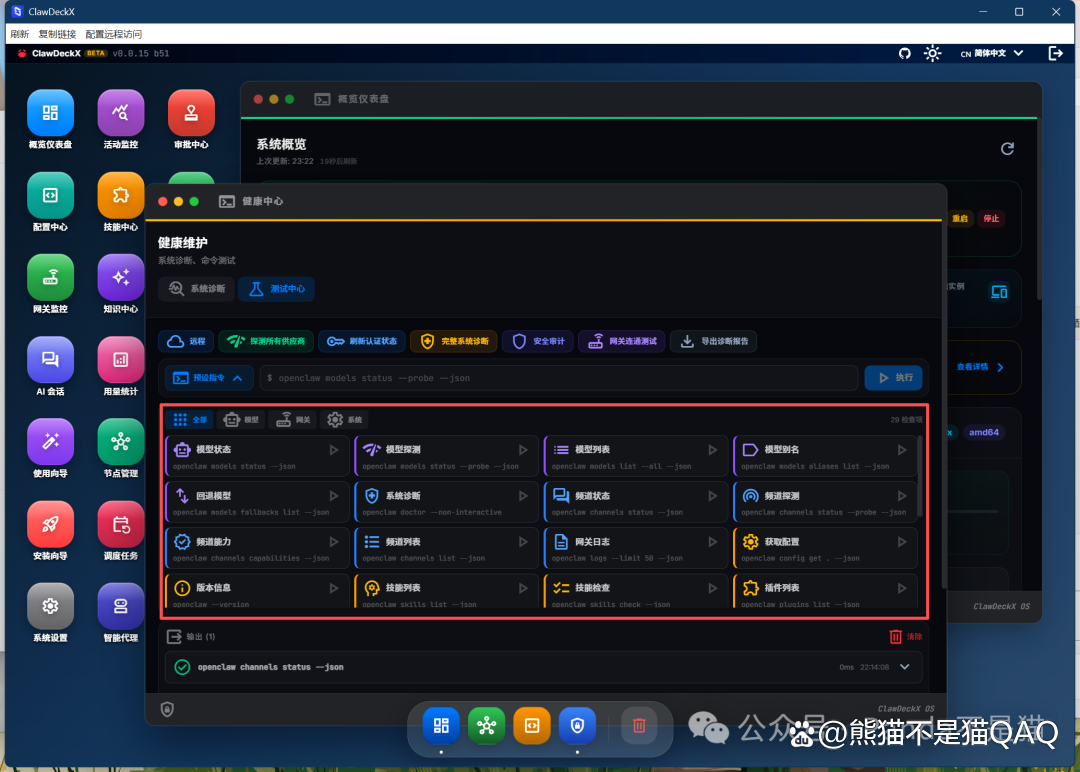
Task: Open the 简体中文 language dropdown
Action: click(991, 53)
